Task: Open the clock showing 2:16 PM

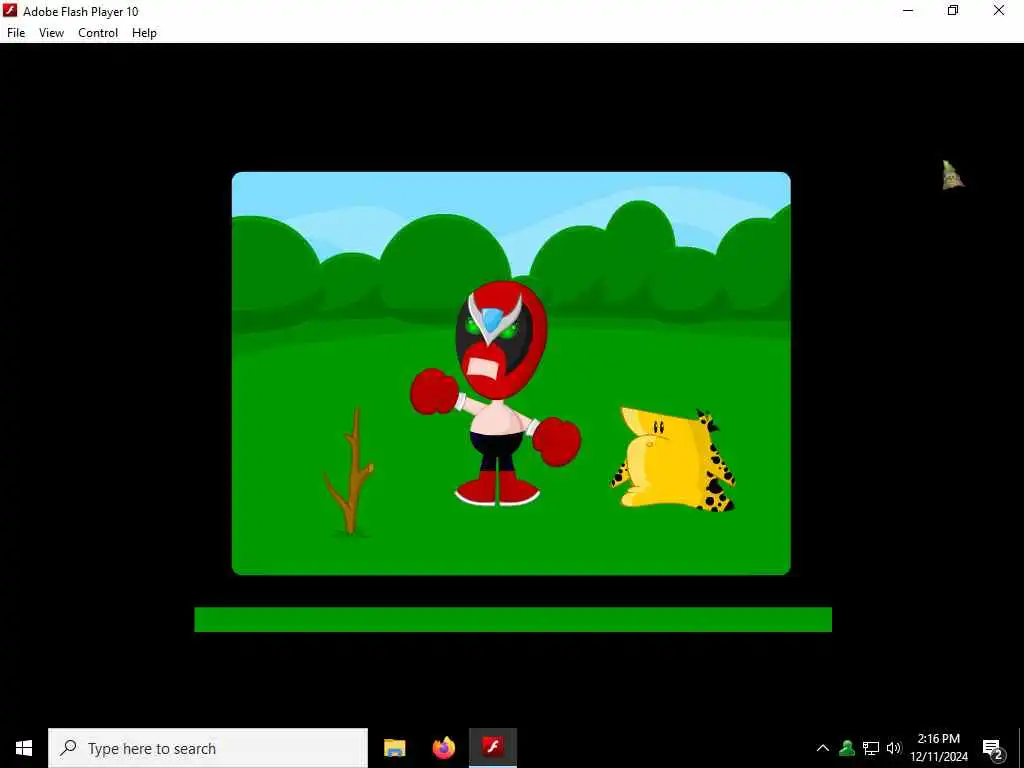Action: [938, 748]
